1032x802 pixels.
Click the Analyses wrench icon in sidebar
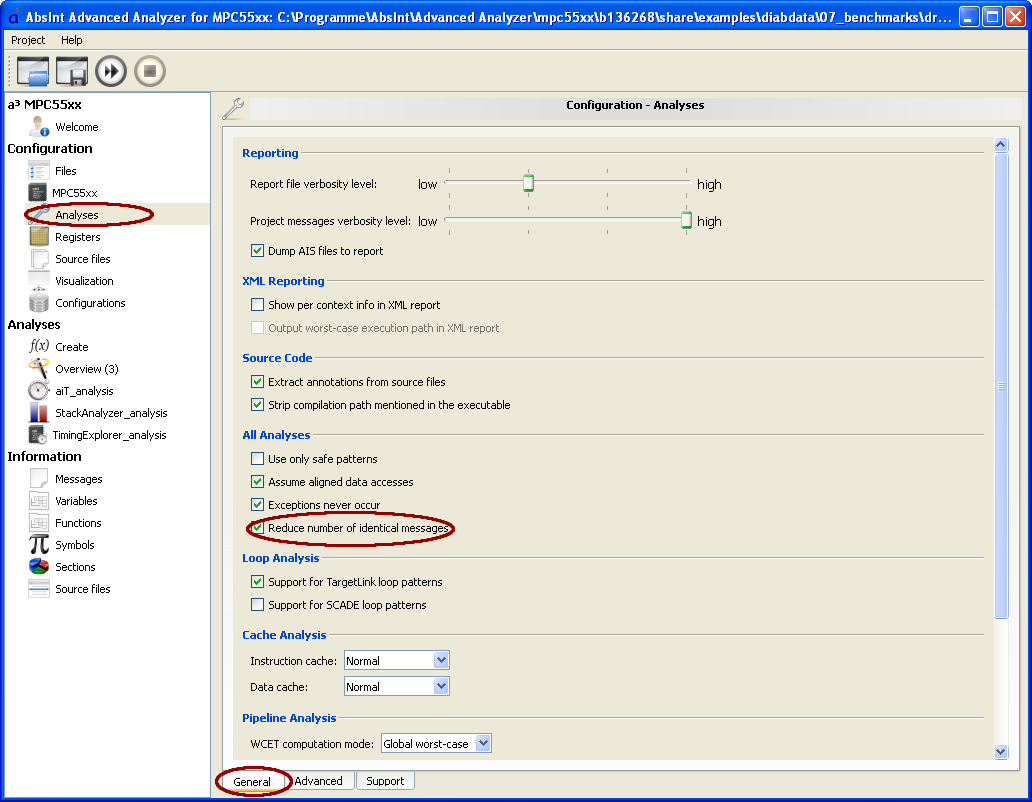pyautogui.click(x=39, y=214)
